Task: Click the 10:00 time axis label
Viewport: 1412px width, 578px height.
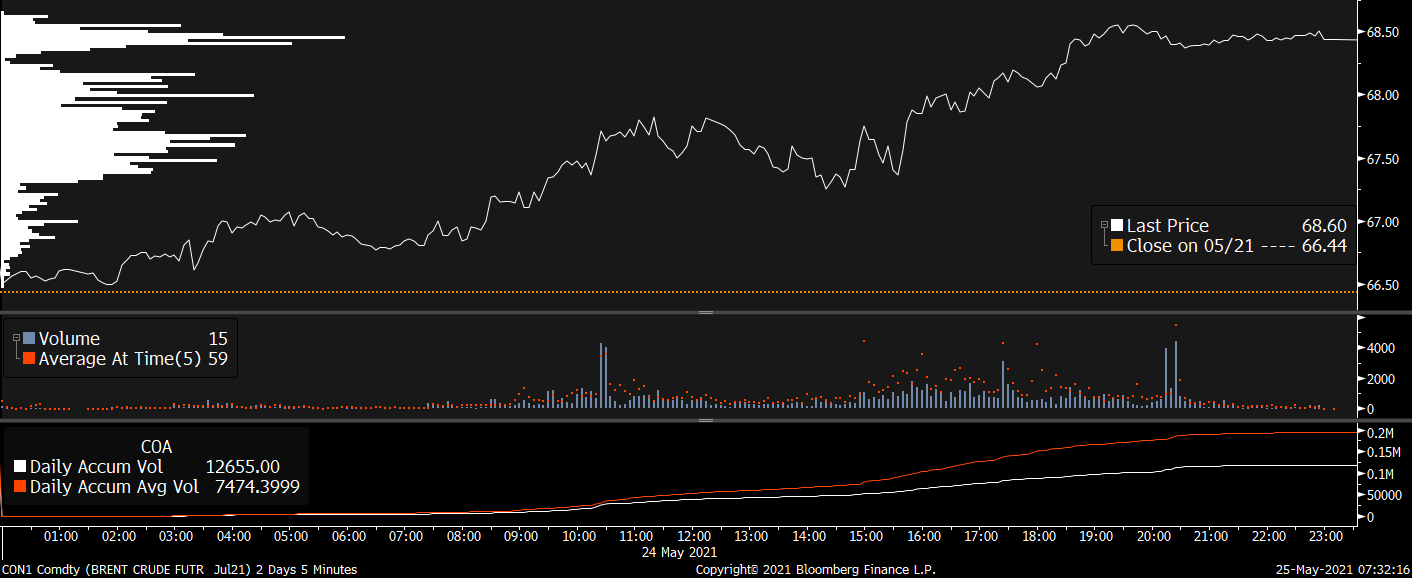Action: [x=579, y=536]
